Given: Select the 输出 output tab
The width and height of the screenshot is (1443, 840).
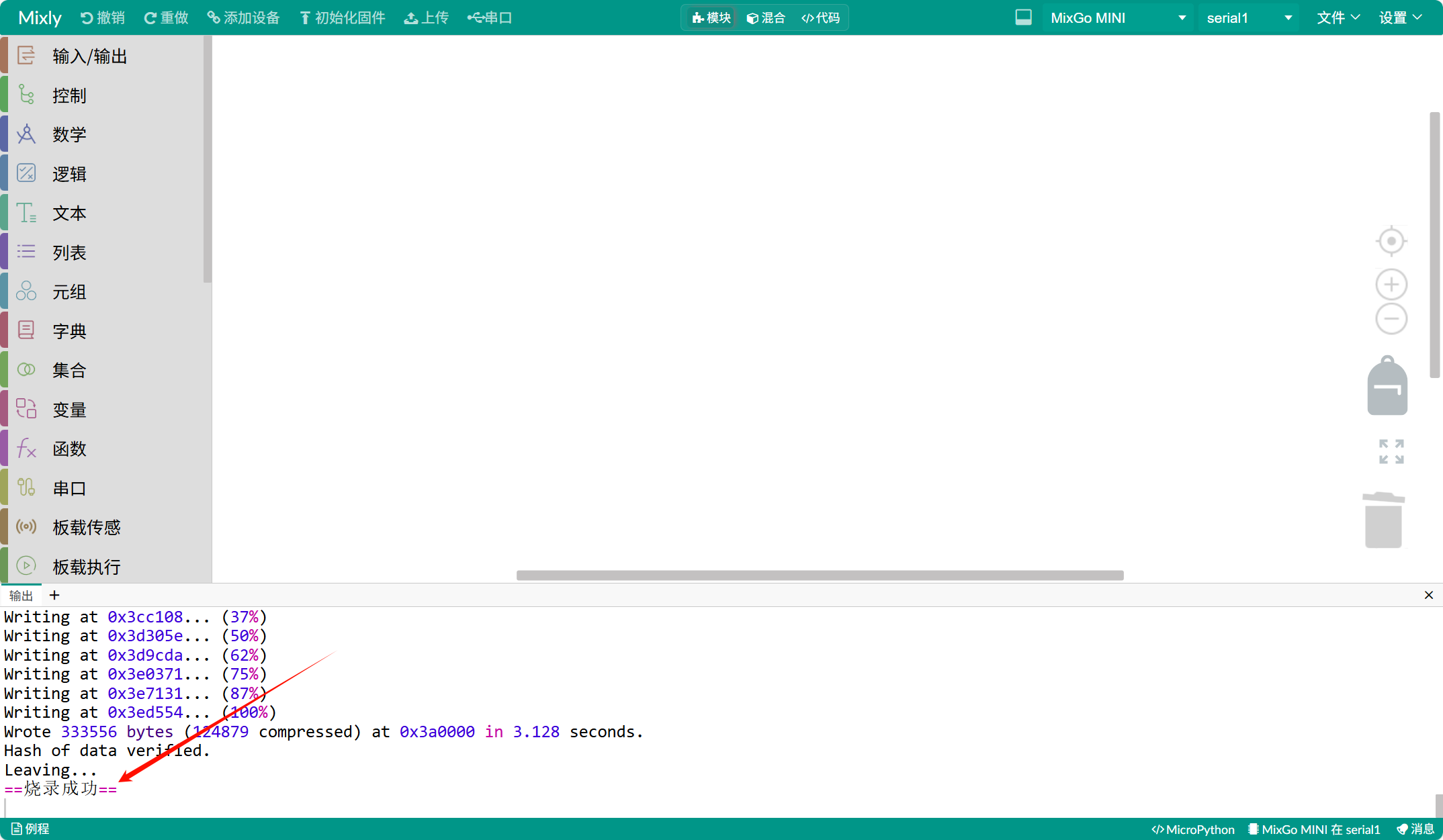Looking at the screenshot, I should click(x=21, y=596).
